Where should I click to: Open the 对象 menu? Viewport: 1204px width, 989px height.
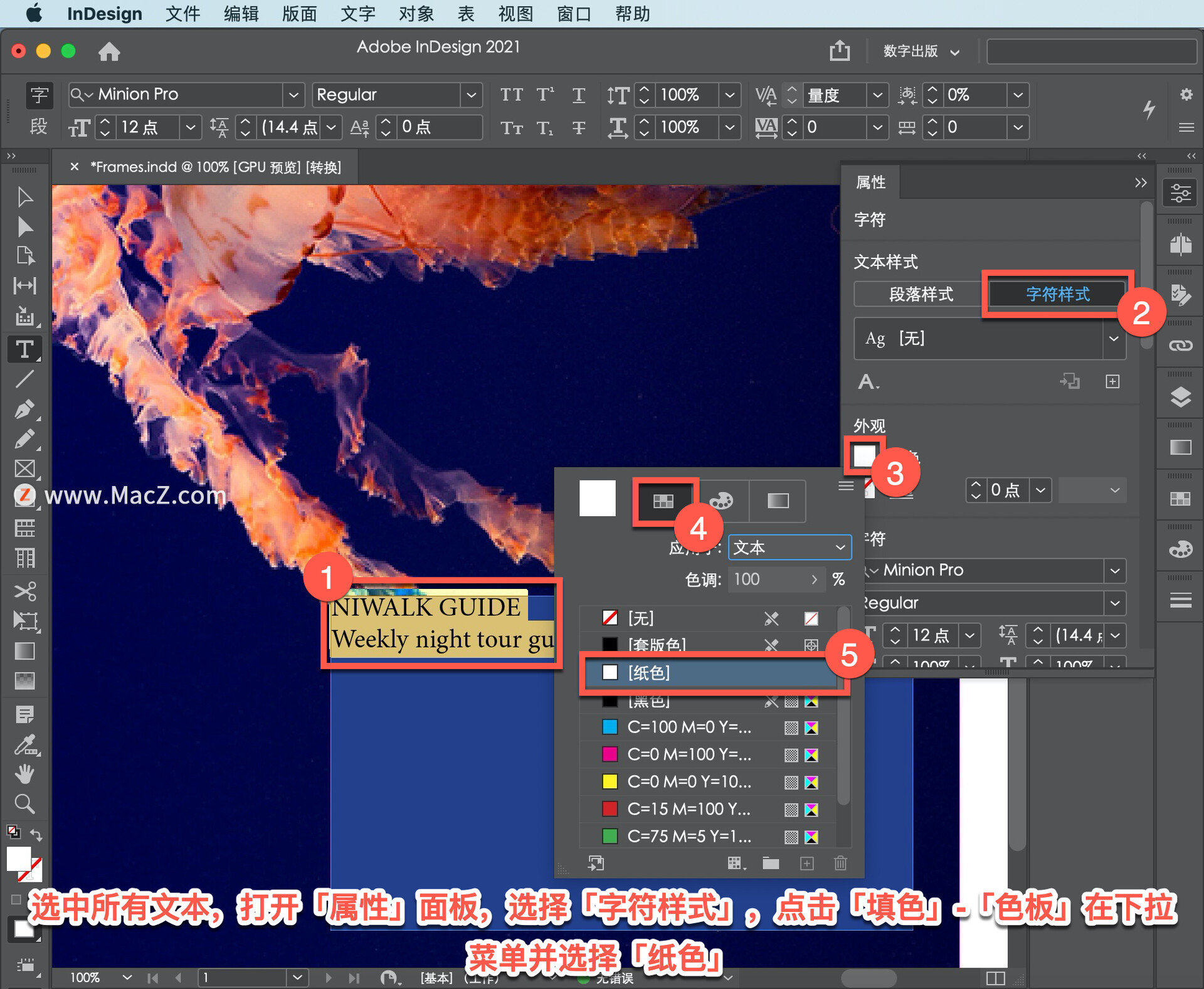coord(416,14)
